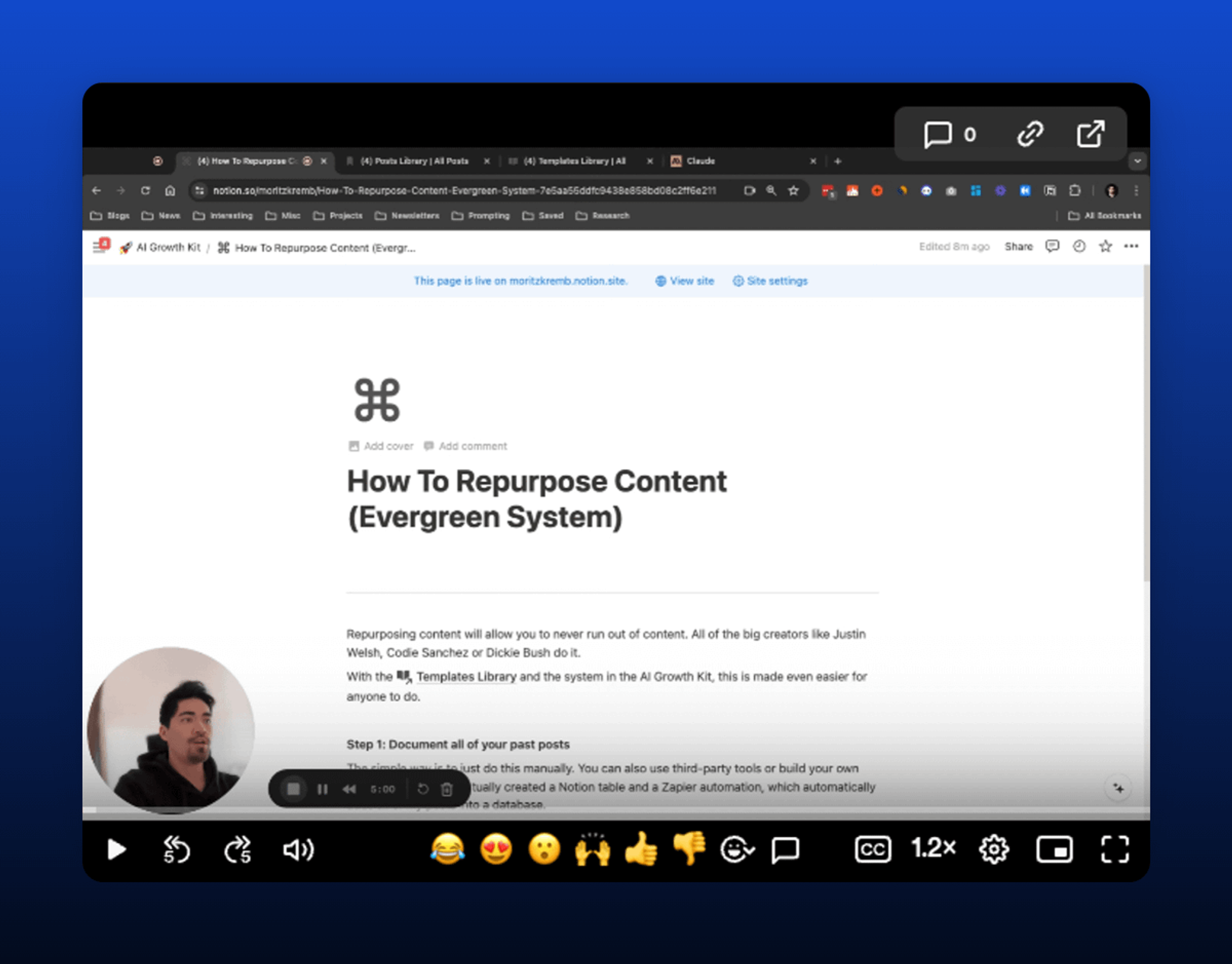Image resolution: width=1232 pixels, height=964 pixels.
Task: React with the thumbs up emoji
Action: [641, 849]
